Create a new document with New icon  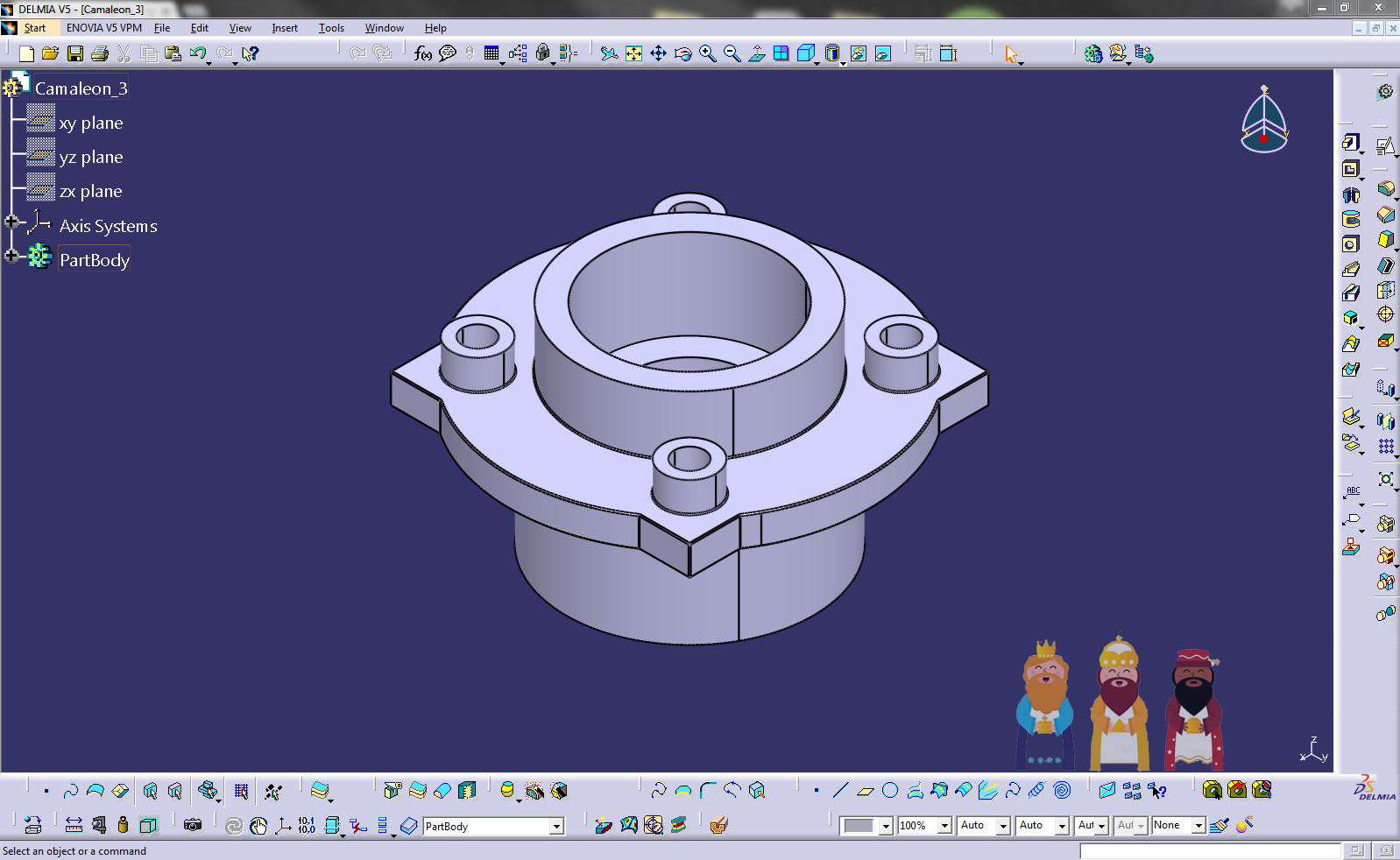click(26, 53)
